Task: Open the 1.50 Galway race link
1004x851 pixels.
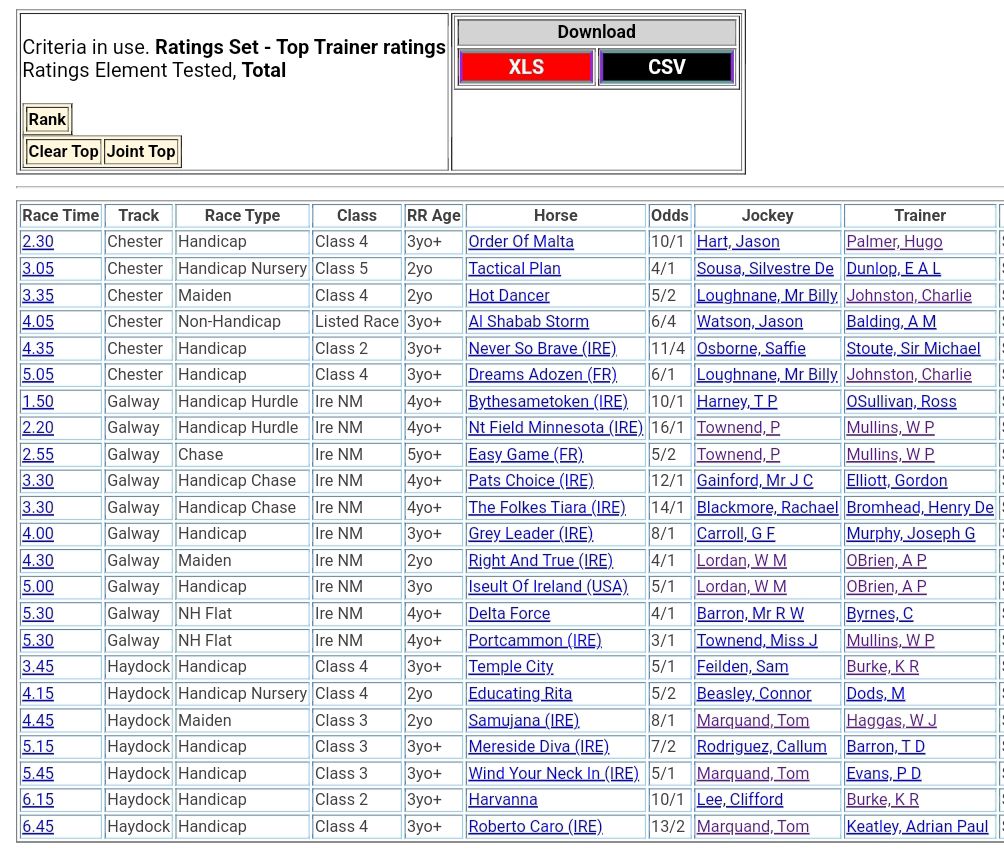Action: click(38, 402)
